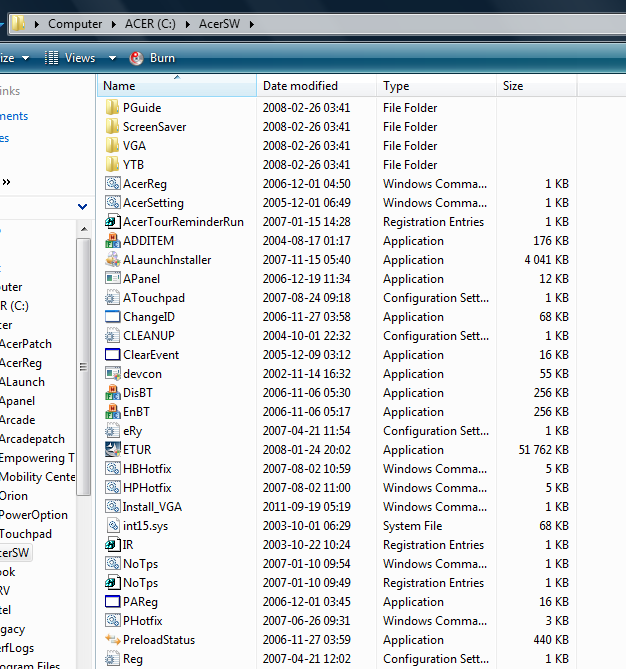Image resolution: width=626 pixels, height=669 pixels.
Task: Select the NoTps Registration Entries file
Action: click(x=140, y=583)
